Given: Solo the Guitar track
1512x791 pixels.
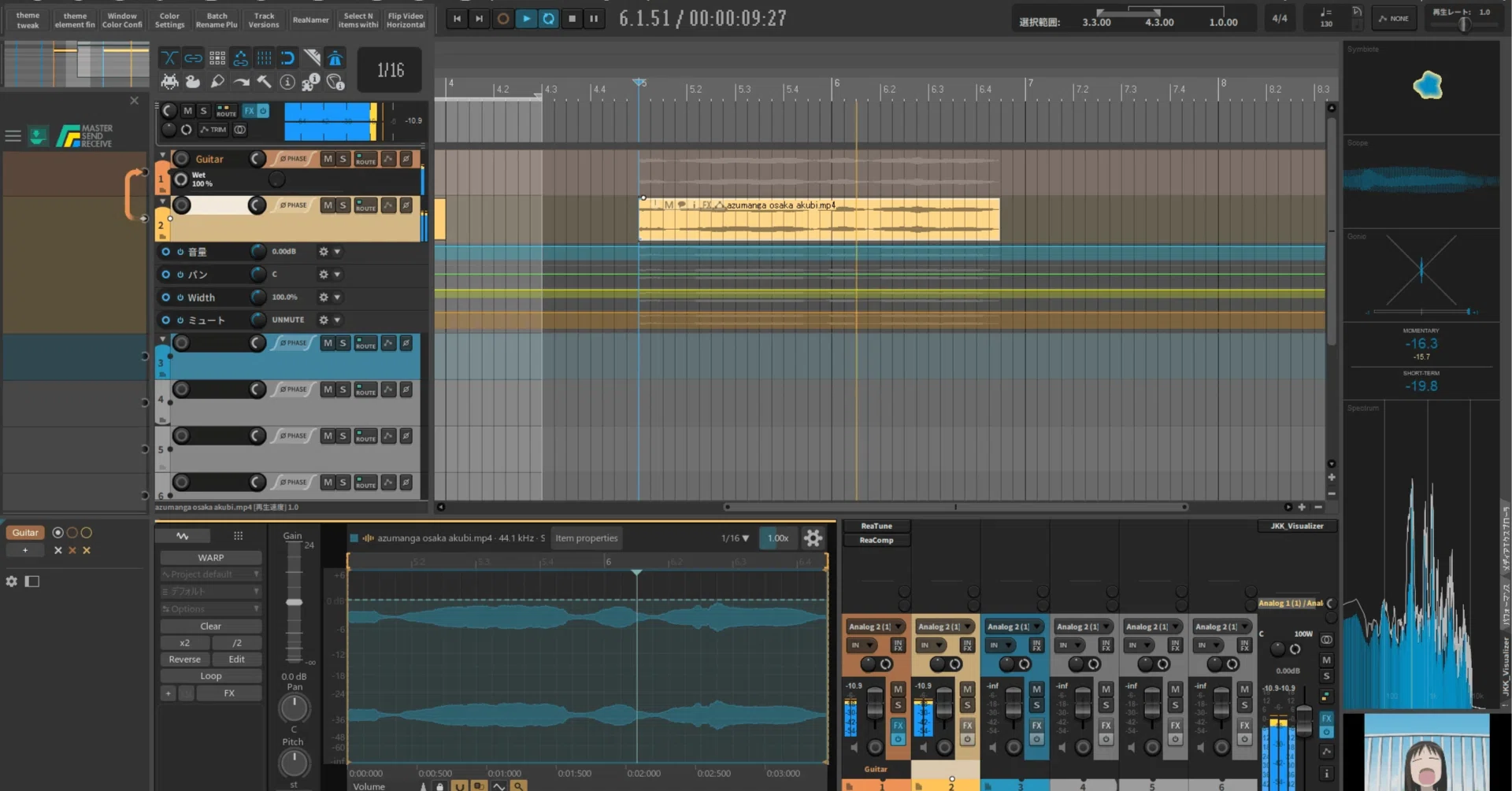Looking at the screenshot, I should (x=343, y=159).
